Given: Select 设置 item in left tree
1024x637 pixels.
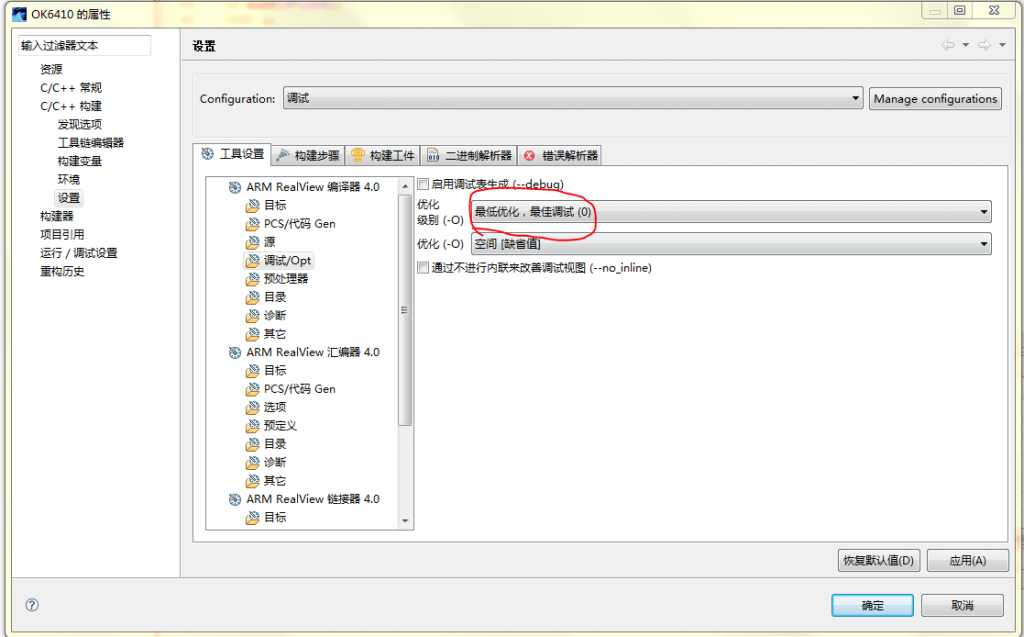Looking at the screenshot, I should click(x=69, y=198).
